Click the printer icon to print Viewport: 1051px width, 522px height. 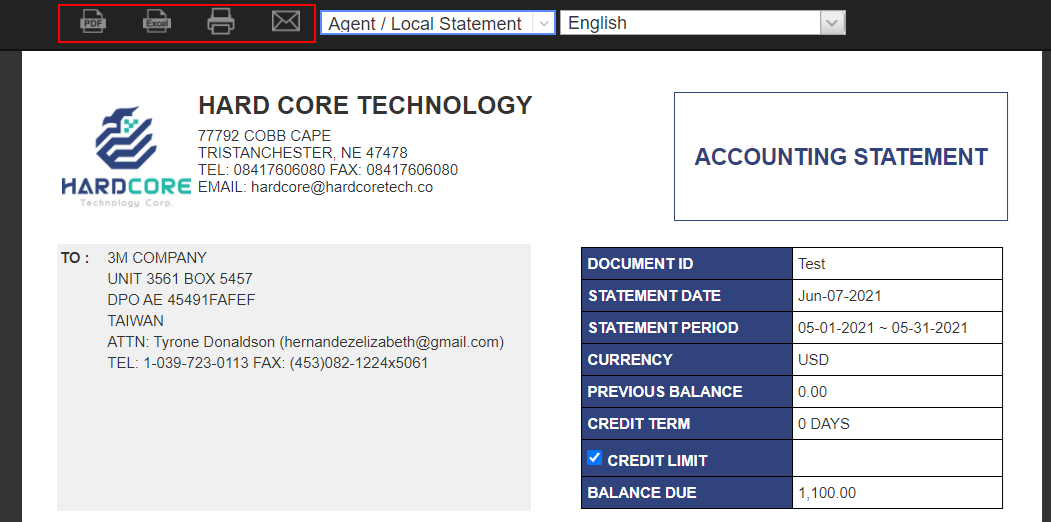tap(221, 21)
